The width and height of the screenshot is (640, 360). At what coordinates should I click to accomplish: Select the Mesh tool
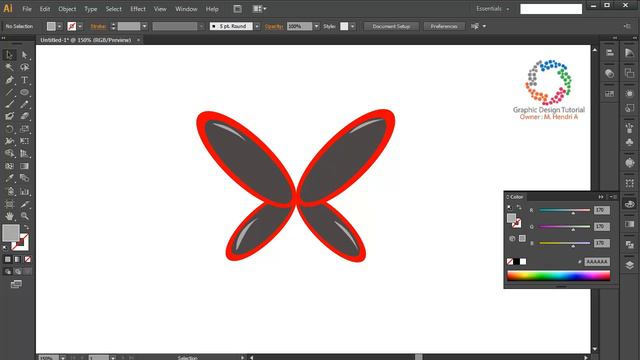9,166
